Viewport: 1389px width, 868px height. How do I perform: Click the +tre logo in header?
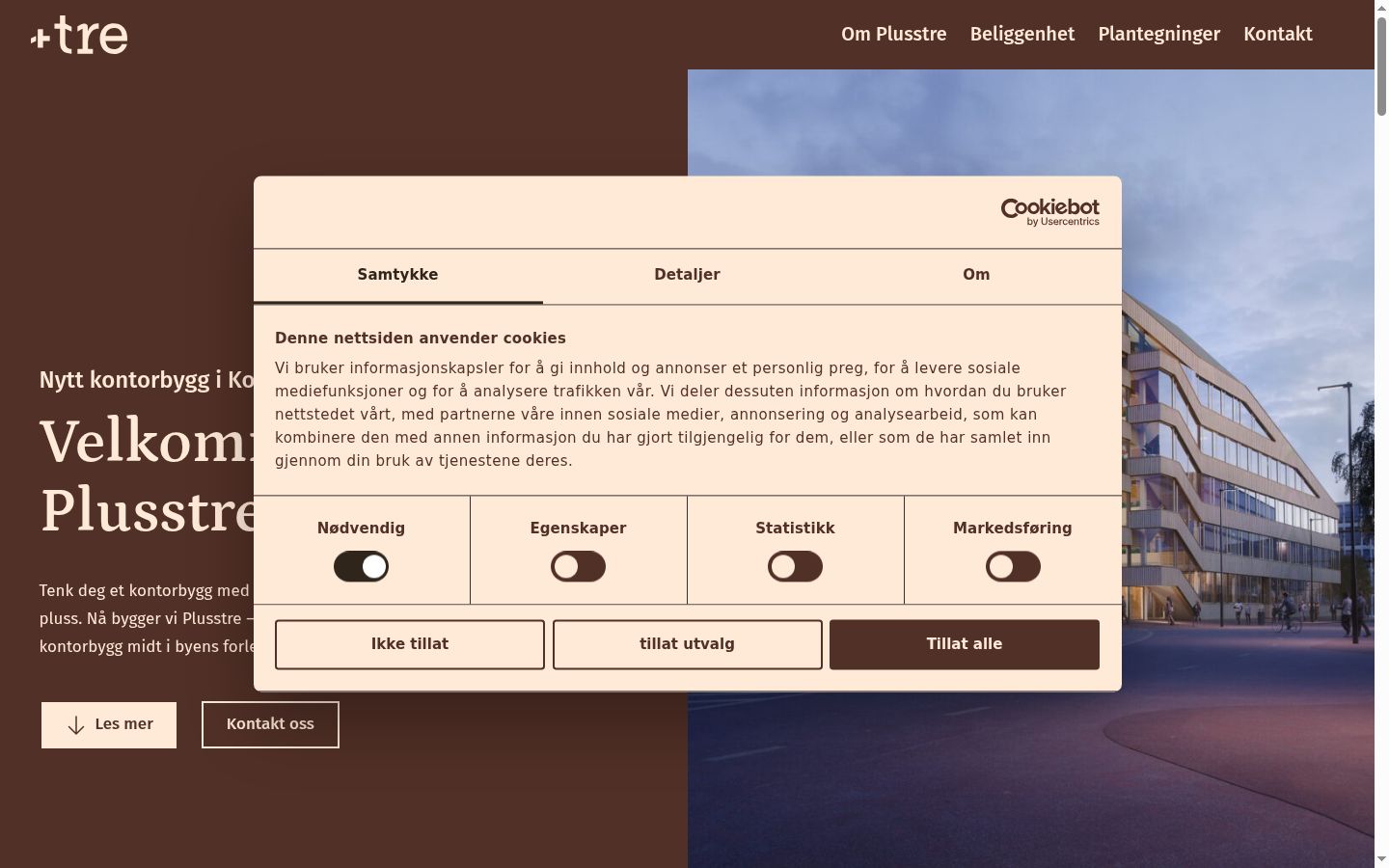[79, 35]
